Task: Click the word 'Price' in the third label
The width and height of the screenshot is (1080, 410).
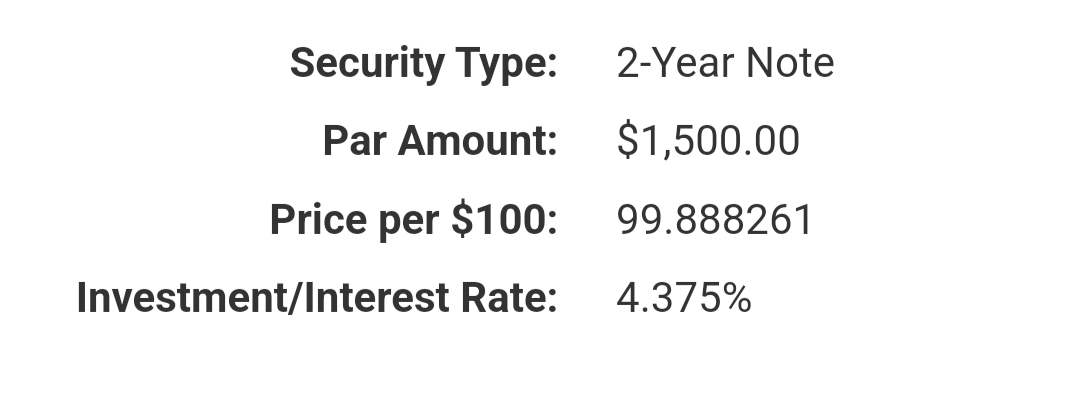Action: pos(319,220)
